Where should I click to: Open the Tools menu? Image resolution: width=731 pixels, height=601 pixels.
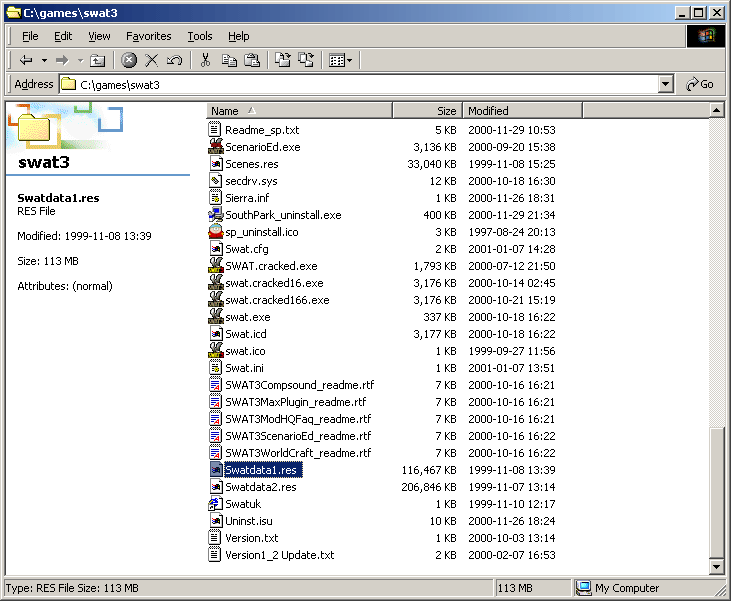coord(200,36)
